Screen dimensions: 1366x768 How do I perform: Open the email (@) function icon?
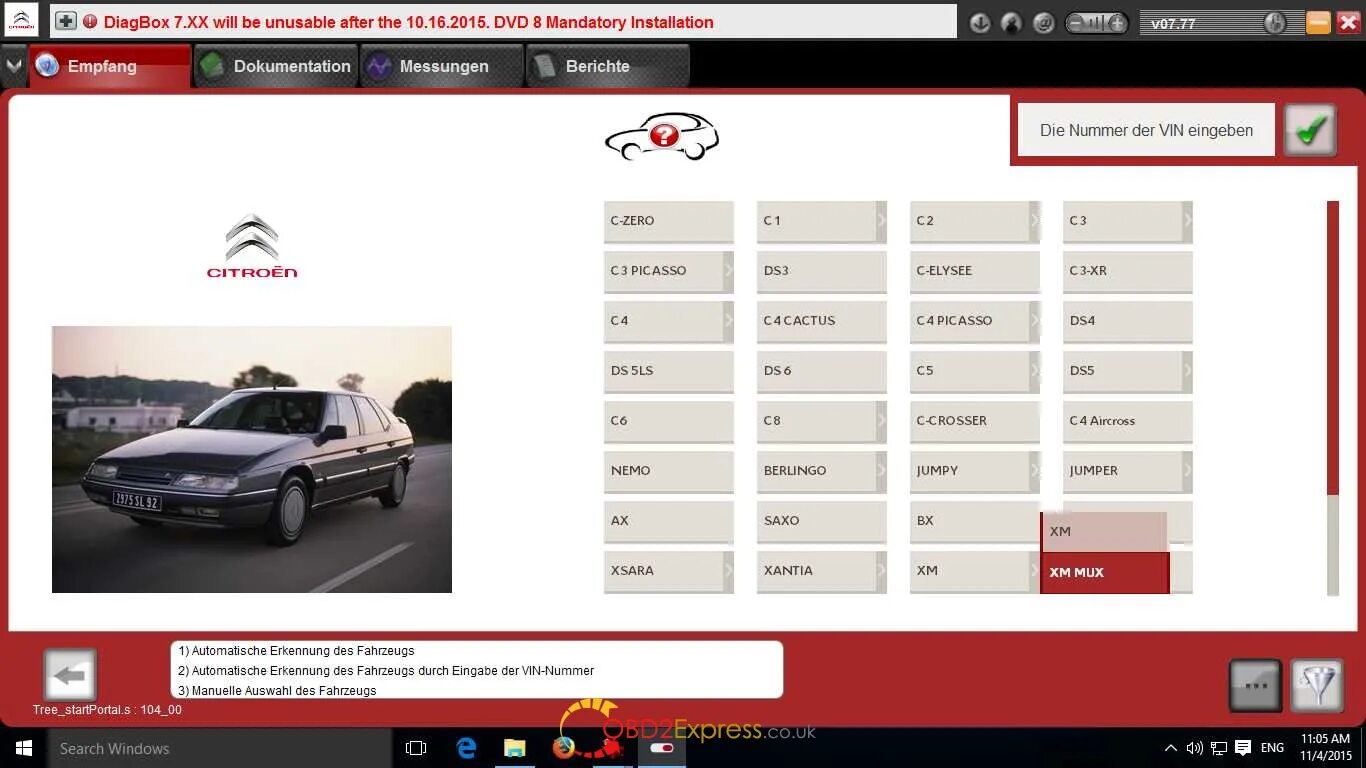pos(1040,22)
